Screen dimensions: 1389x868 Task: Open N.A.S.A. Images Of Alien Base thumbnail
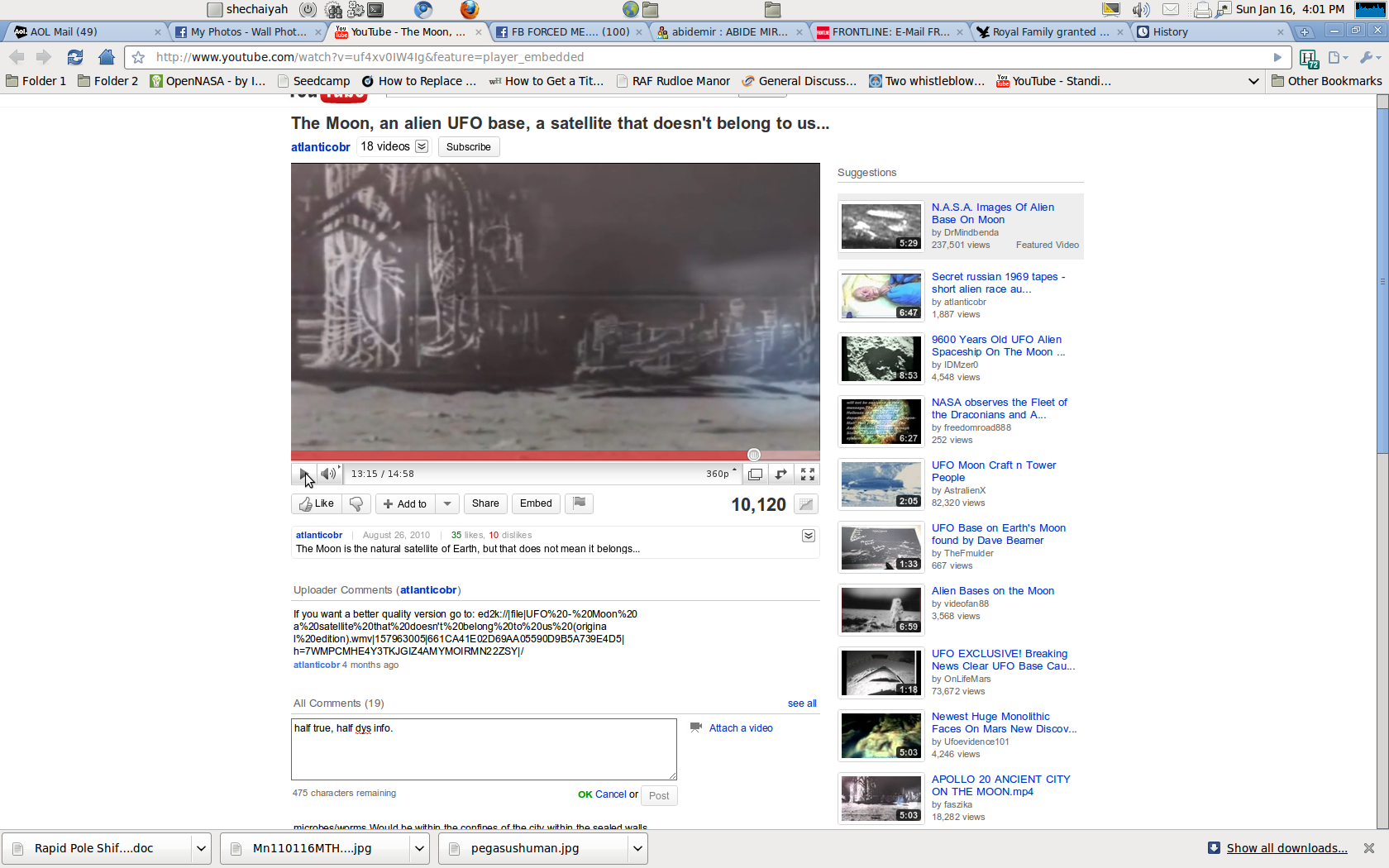point(881,226)
